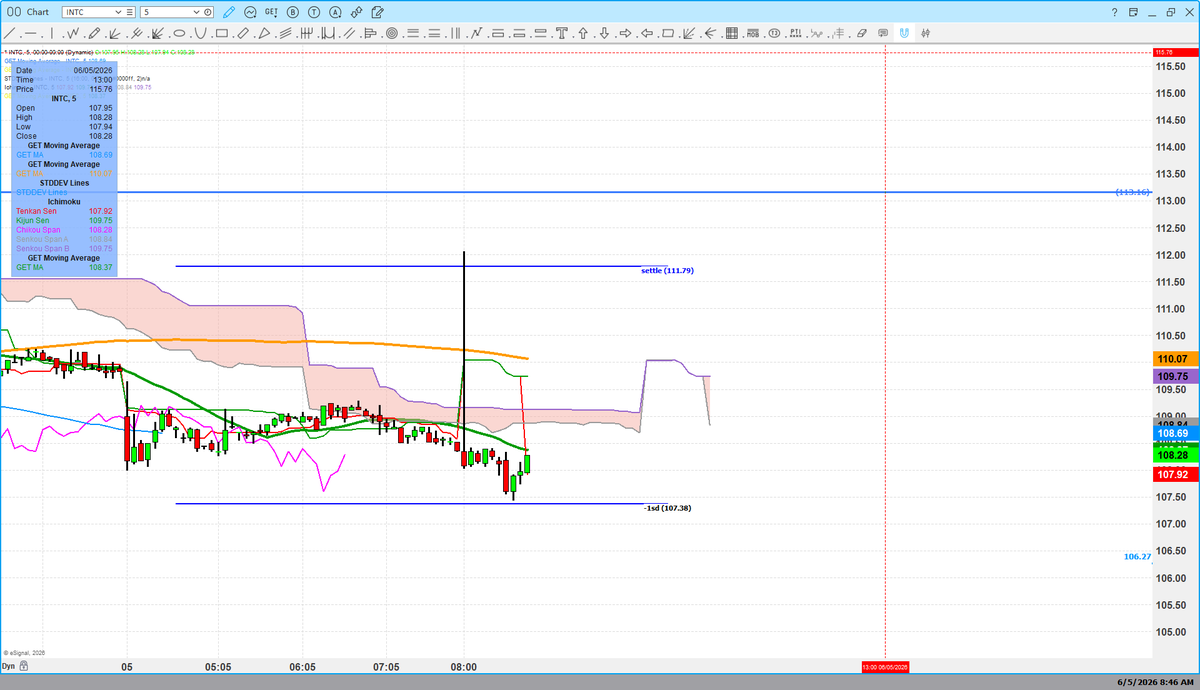Image resolution: width=1200 pixels, height=690 pixels.
Task: Select the vertical line drawing tool
Action: click(52, 33)
